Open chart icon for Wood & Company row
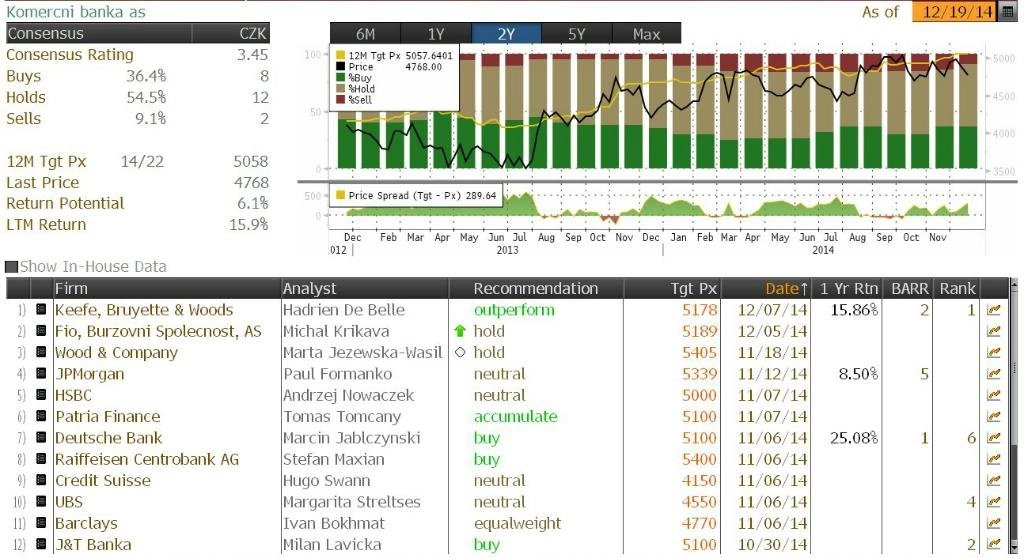The width and height of the screenshot is (1024, 558). pyautogui.click(x=993, y=353)
